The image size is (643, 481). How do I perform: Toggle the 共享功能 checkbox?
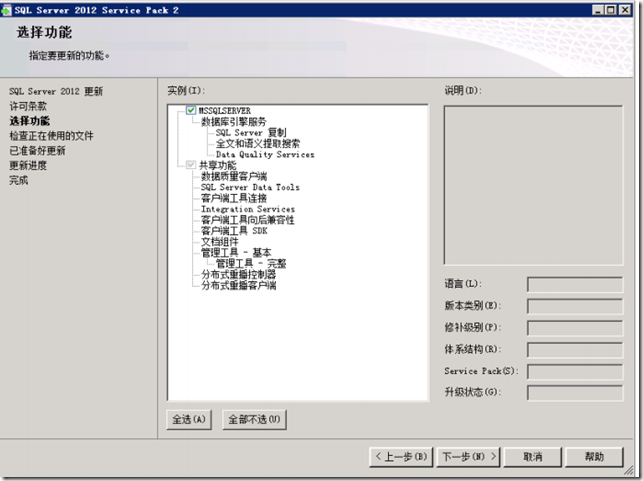coord(191,165)
